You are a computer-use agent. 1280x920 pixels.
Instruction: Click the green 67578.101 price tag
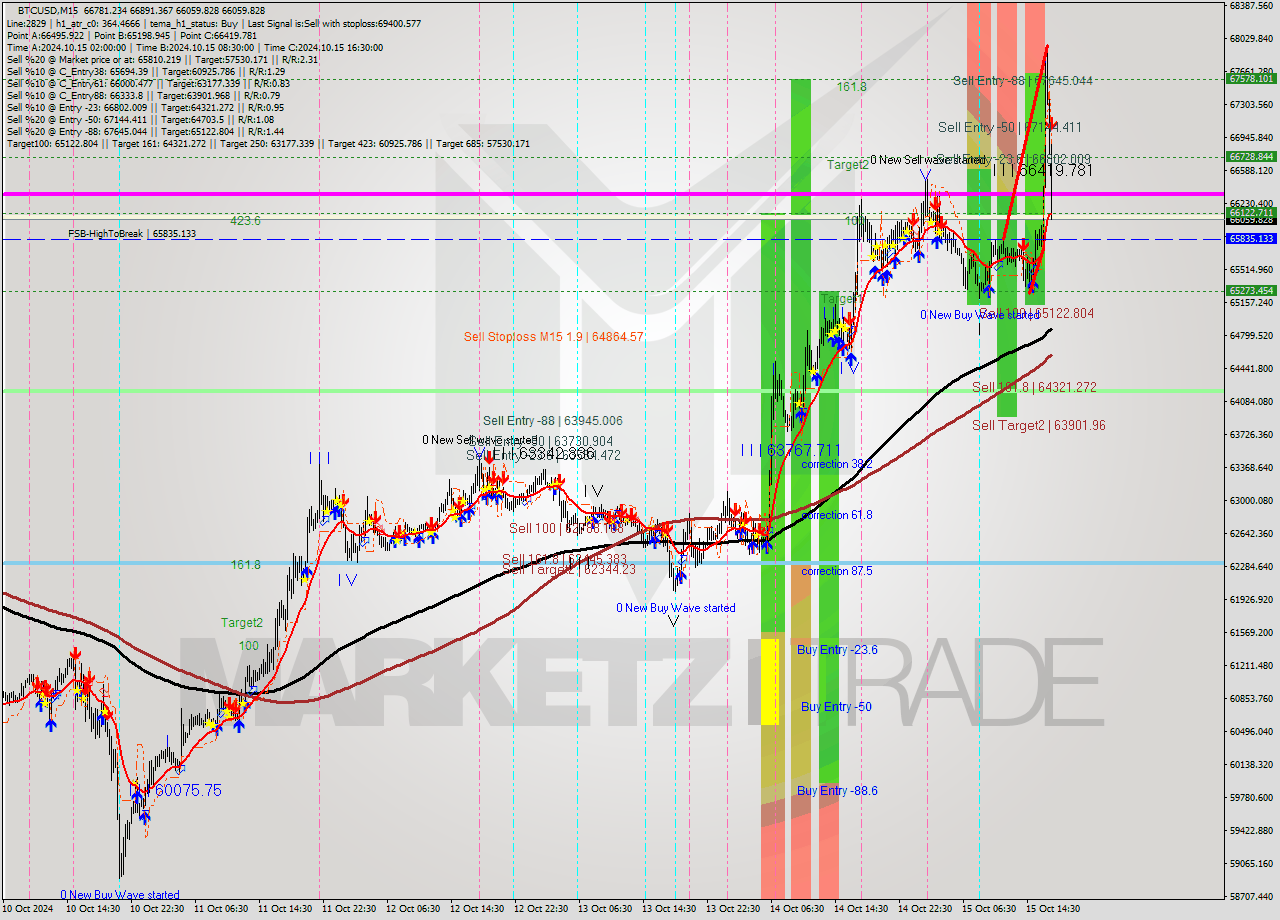1250,78
